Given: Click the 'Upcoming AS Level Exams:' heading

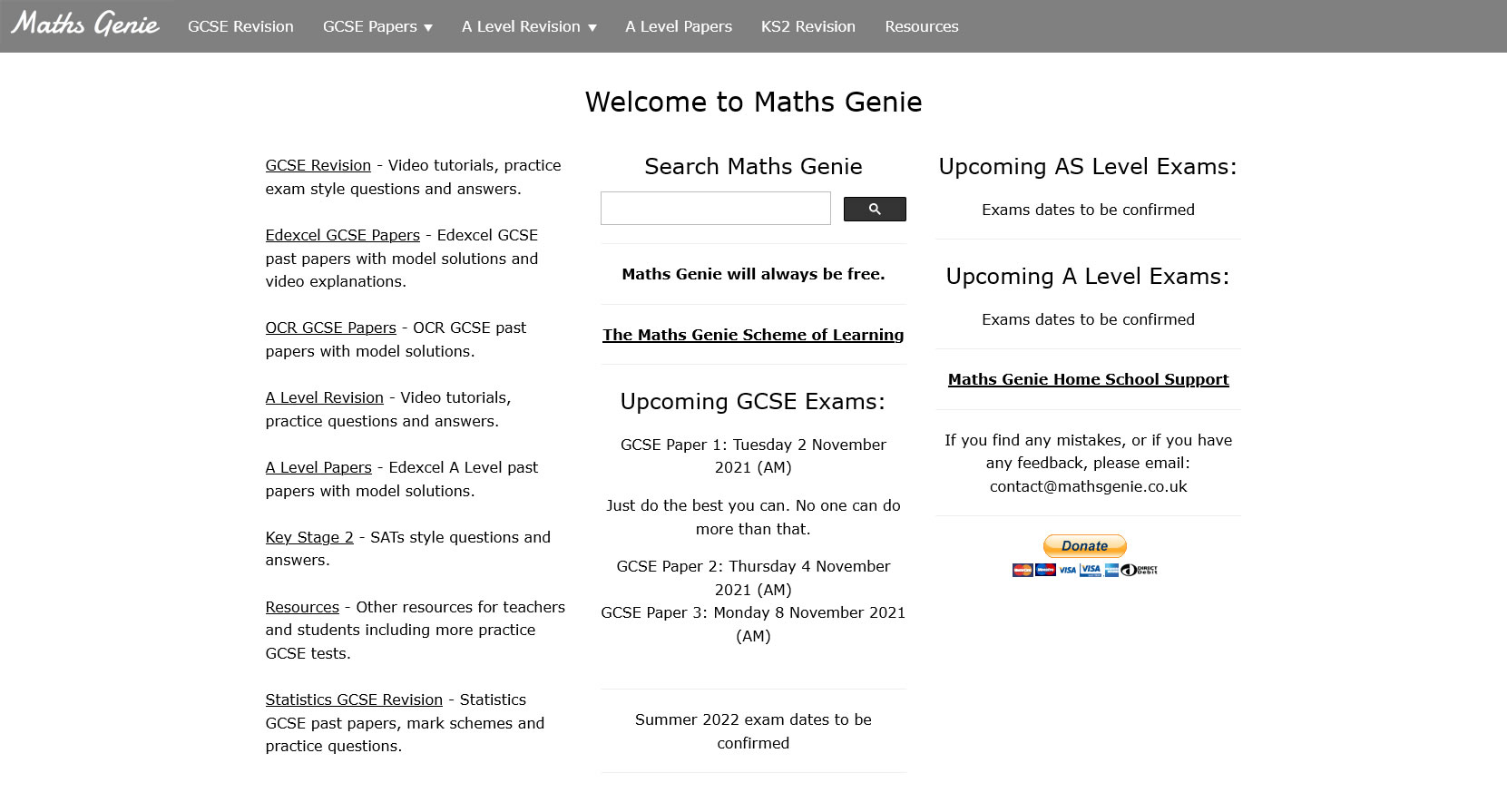Looking at the screenshot, I should 1088,166.
